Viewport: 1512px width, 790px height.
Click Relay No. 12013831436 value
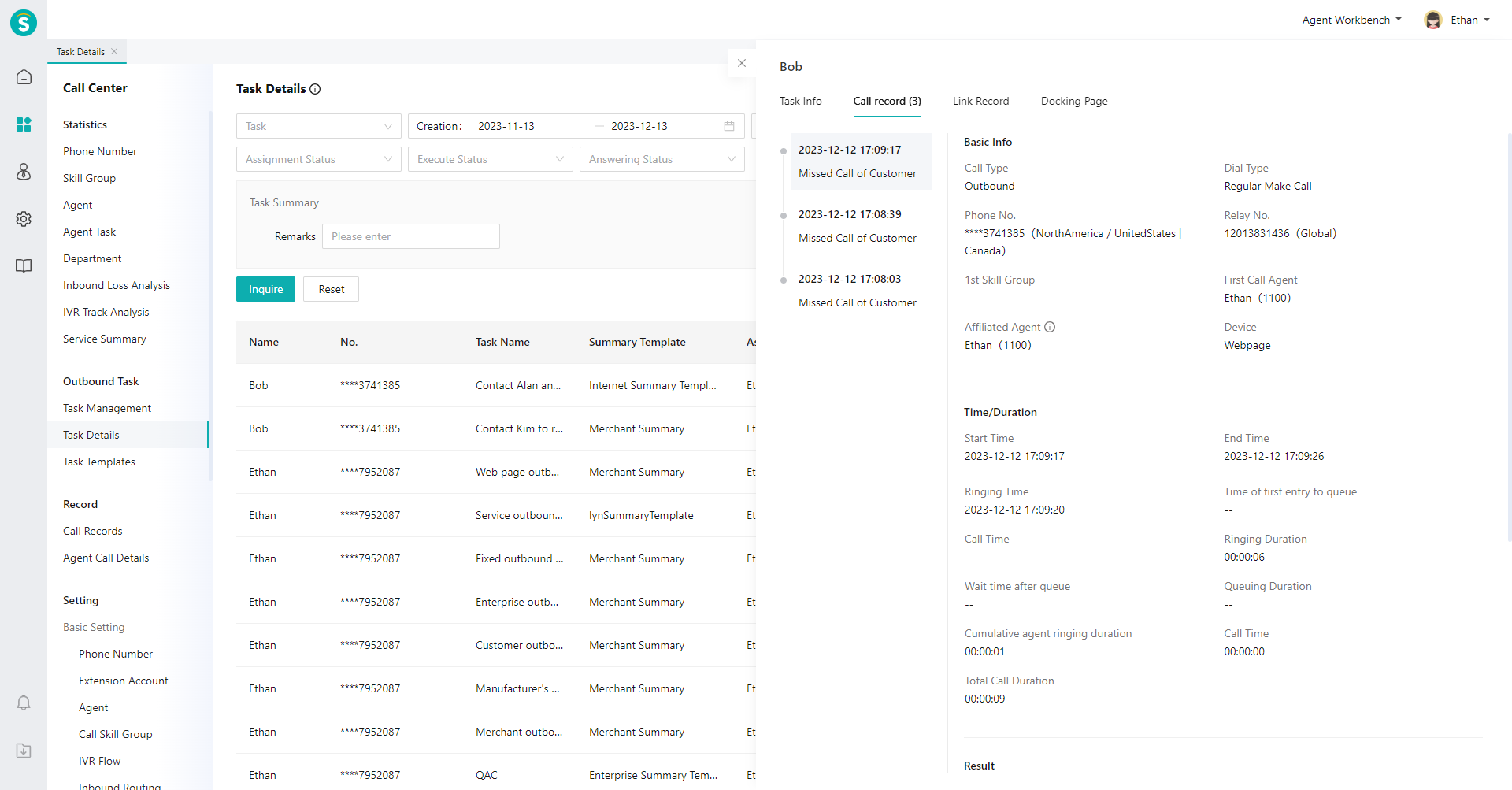tap(1280, 233)
